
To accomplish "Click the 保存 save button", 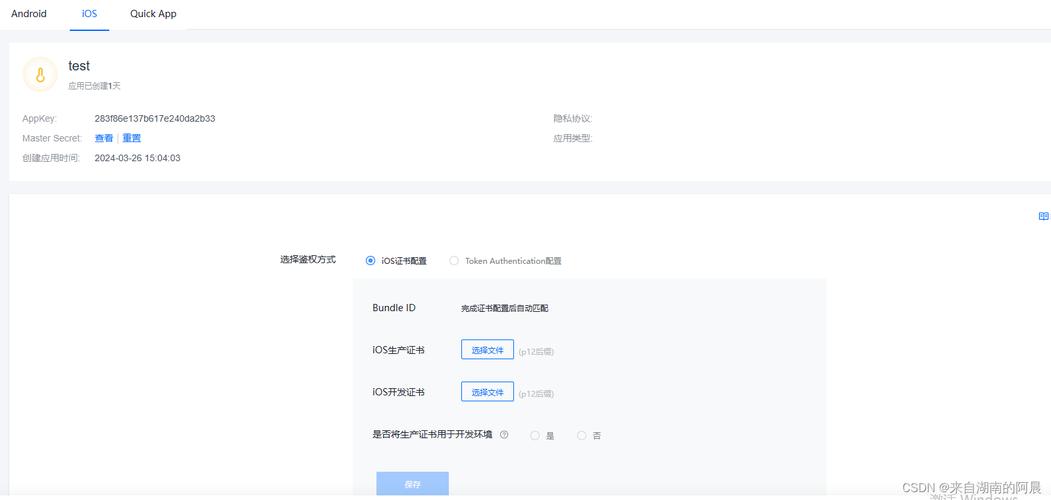I will [x=412, y=484].
